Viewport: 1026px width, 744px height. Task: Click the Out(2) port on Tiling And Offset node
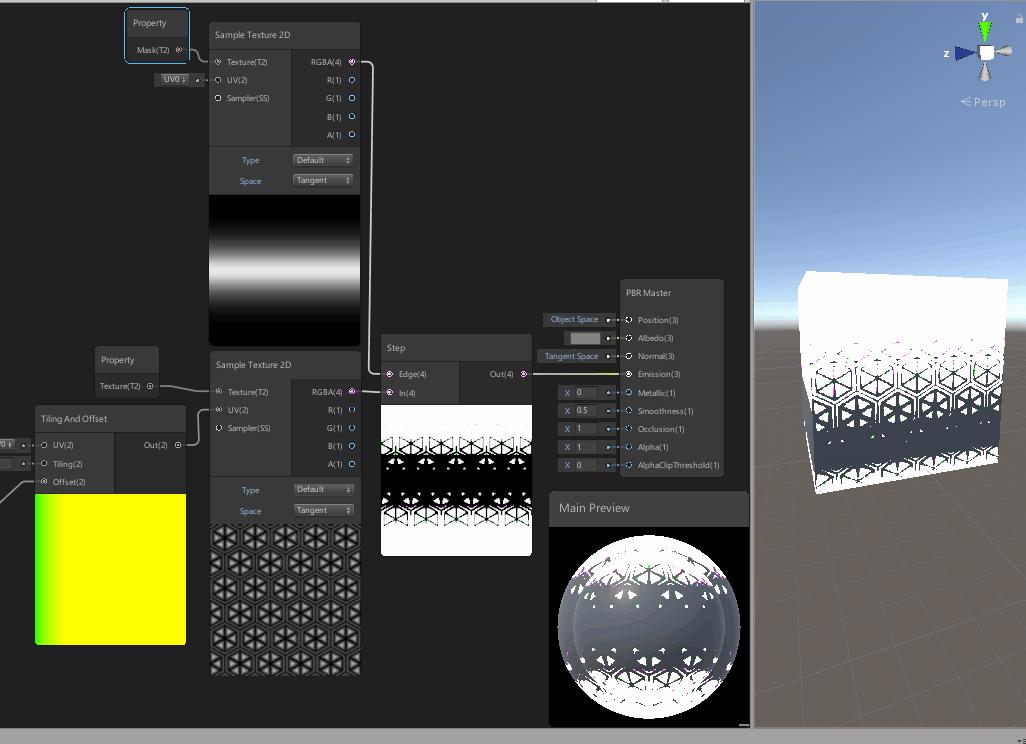click(x=179, y=443)
